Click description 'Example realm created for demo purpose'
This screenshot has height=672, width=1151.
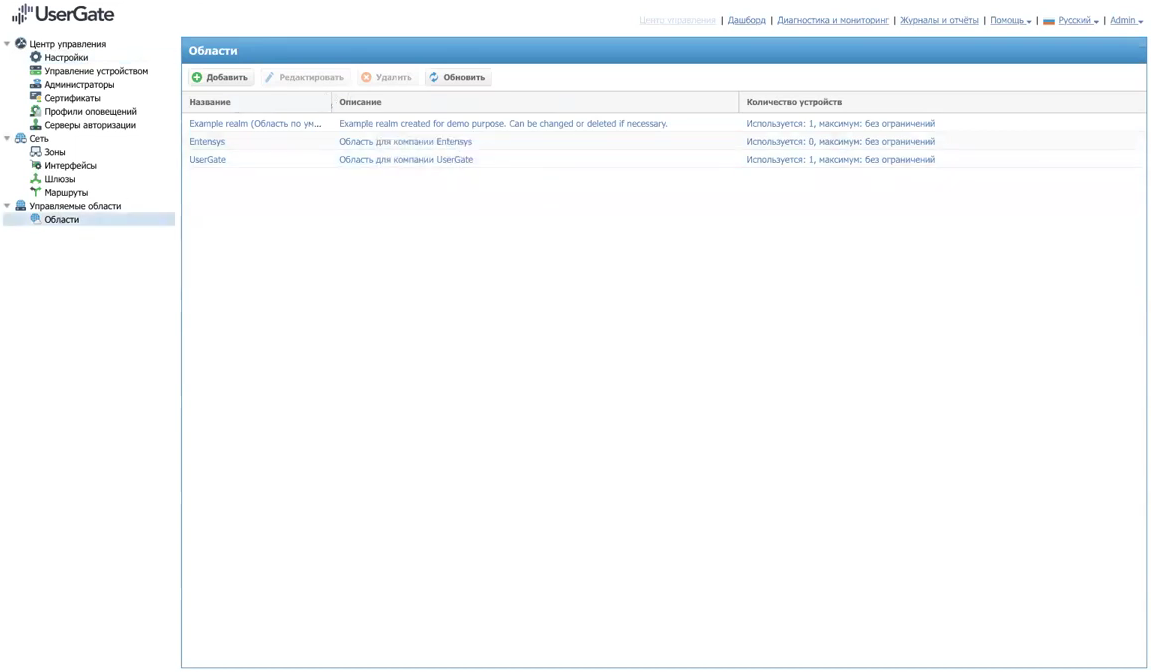[x=504, y=123]
